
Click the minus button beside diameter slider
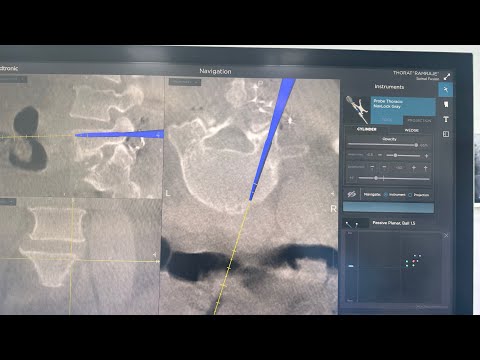coord(380,155)
